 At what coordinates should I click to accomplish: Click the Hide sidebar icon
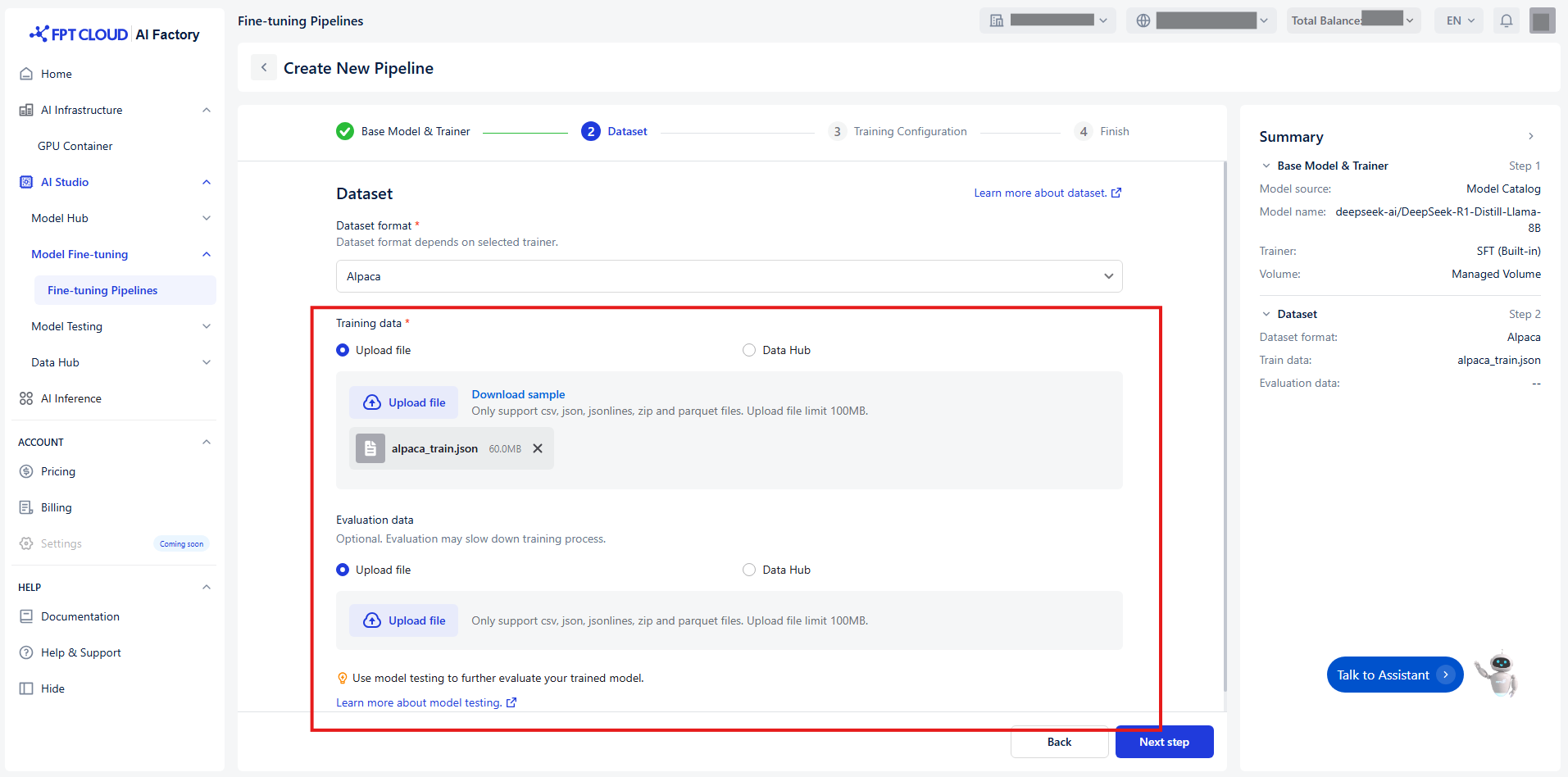click(x=26, y=688)
